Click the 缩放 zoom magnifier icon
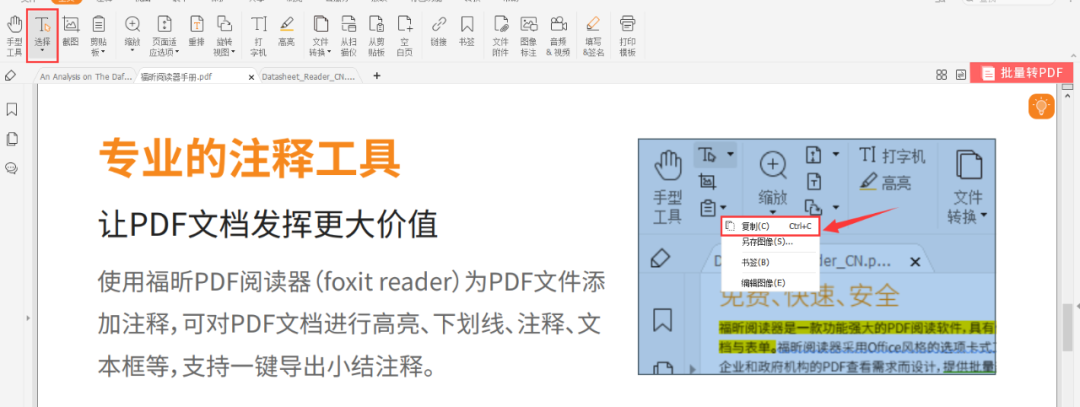 pyautogui.click(x=132, y=25)
